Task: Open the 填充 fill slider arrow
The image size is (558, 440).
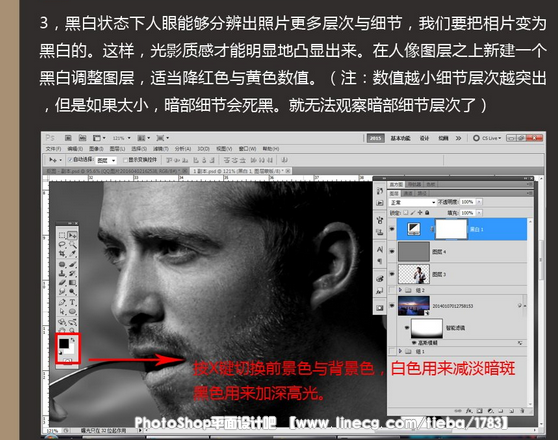Action: pos(479,213)
